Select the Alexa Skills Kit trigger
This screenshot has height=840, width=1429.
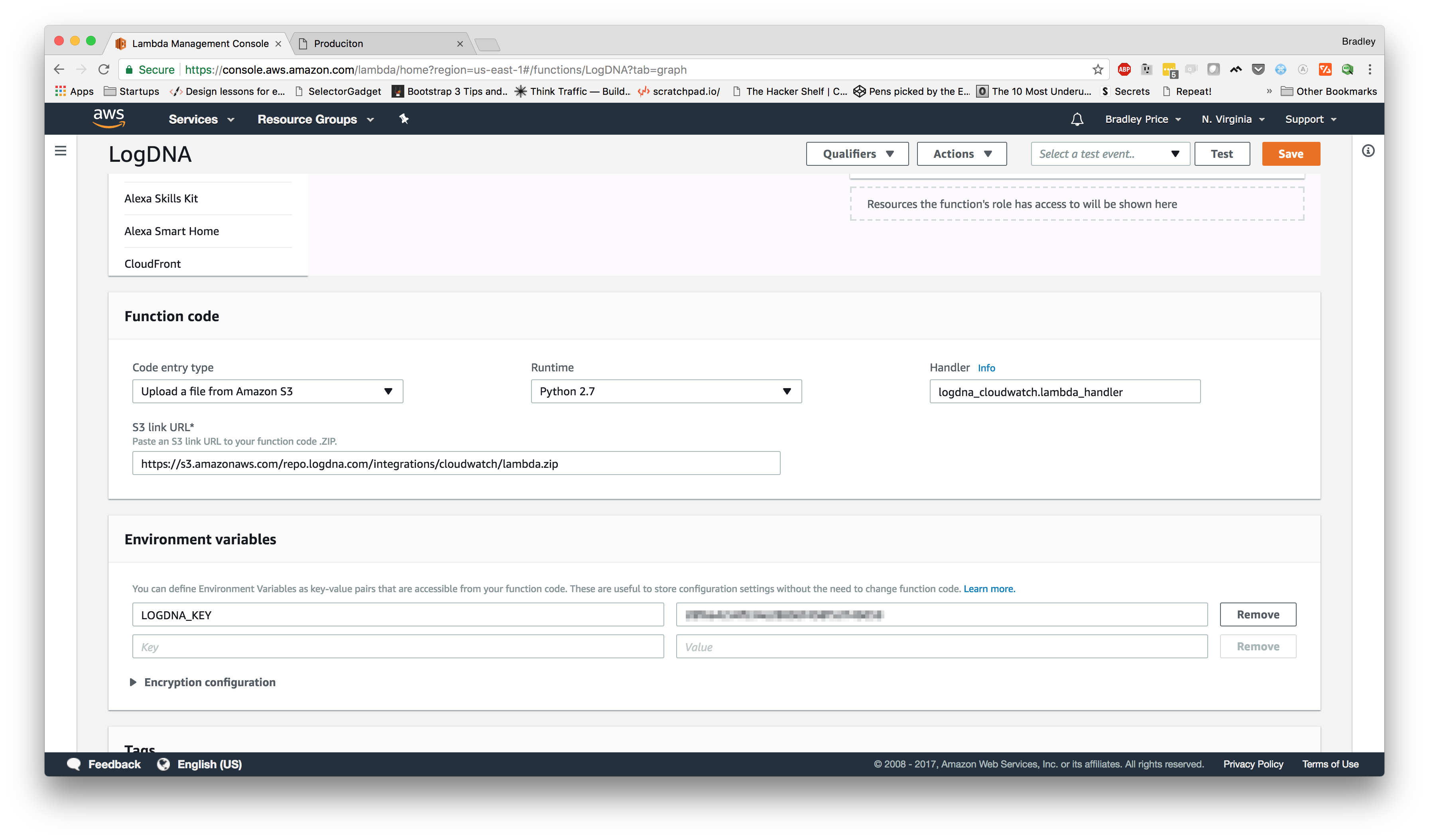161,198
